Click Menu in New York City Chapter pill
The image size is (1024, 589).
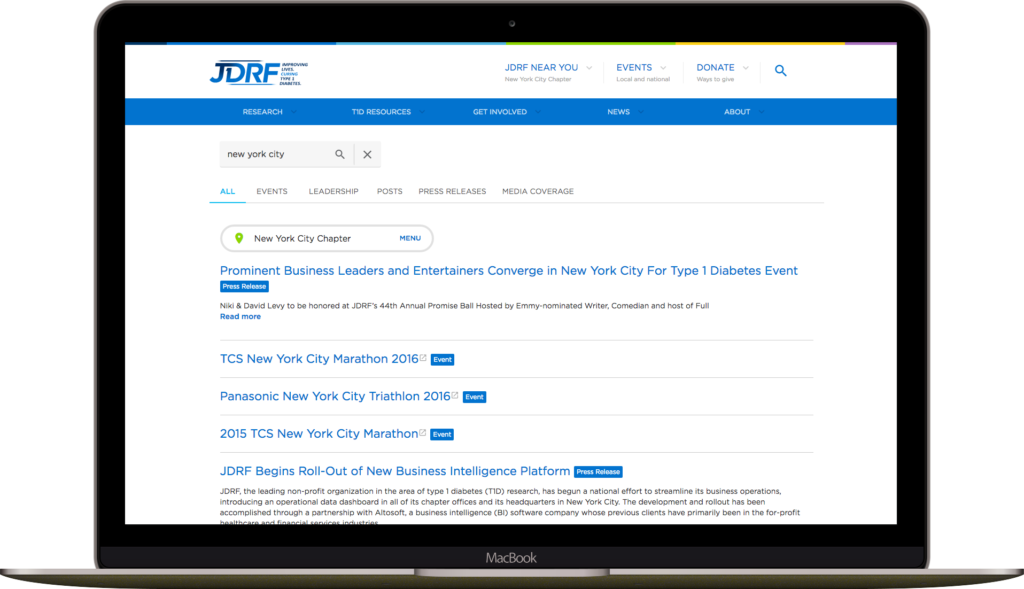pyautogui.click(x=410, y=238)
